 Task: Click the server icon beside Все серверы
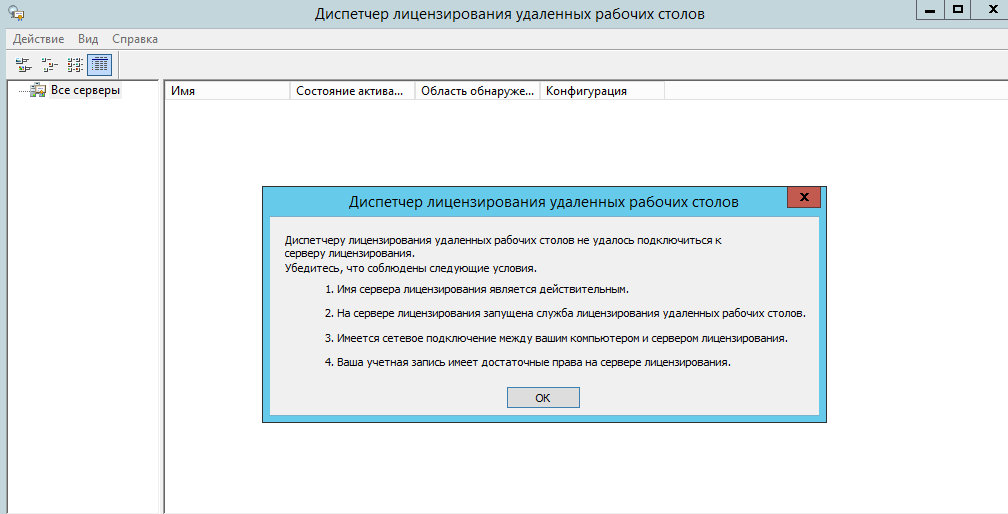point(38,91)
